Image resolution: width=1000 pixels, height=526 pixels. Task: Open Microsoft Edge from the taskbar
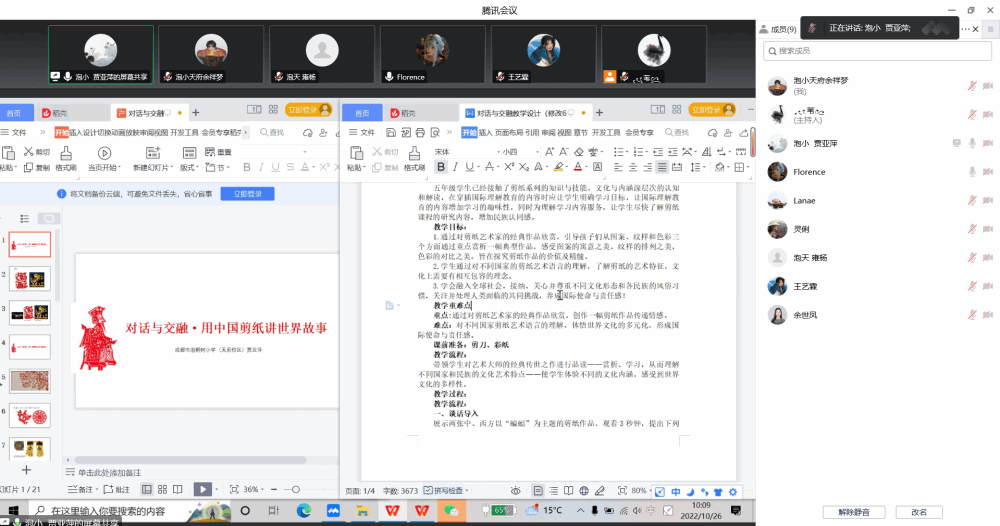tap(304, 511)
